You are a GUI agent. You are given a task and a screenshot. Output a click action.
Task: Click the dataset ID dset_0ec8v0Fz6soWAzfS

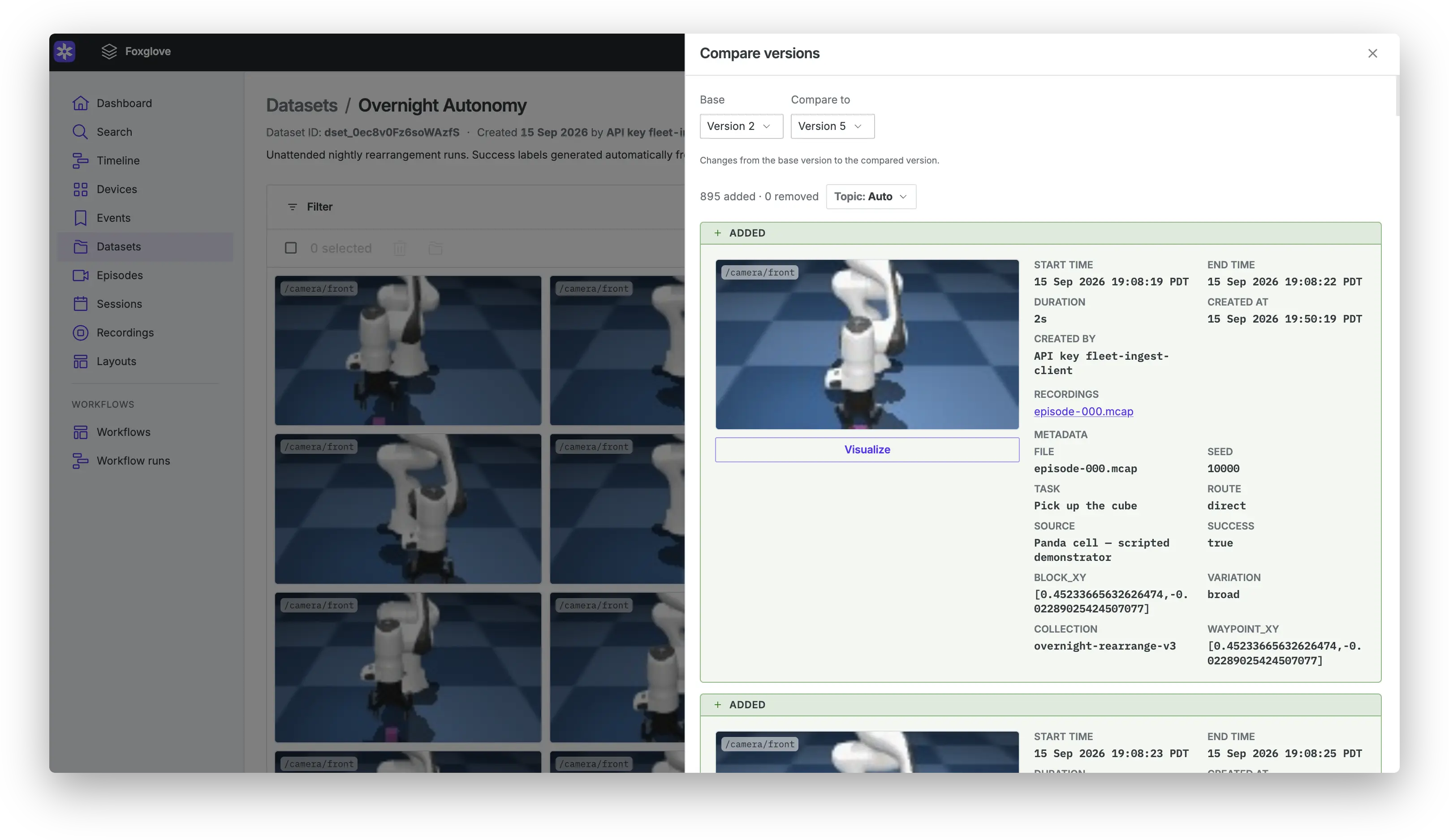[x=392, y=132]
